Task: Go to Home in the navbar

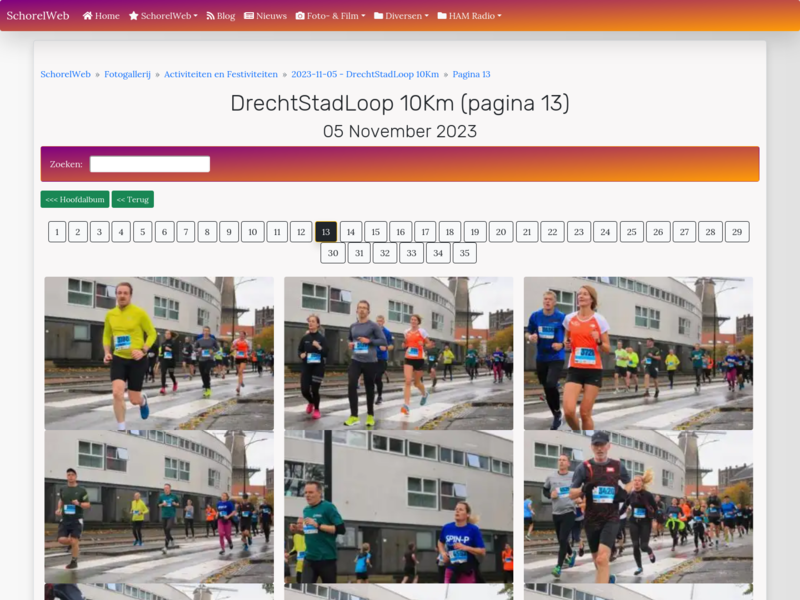Action: [101, 16]
